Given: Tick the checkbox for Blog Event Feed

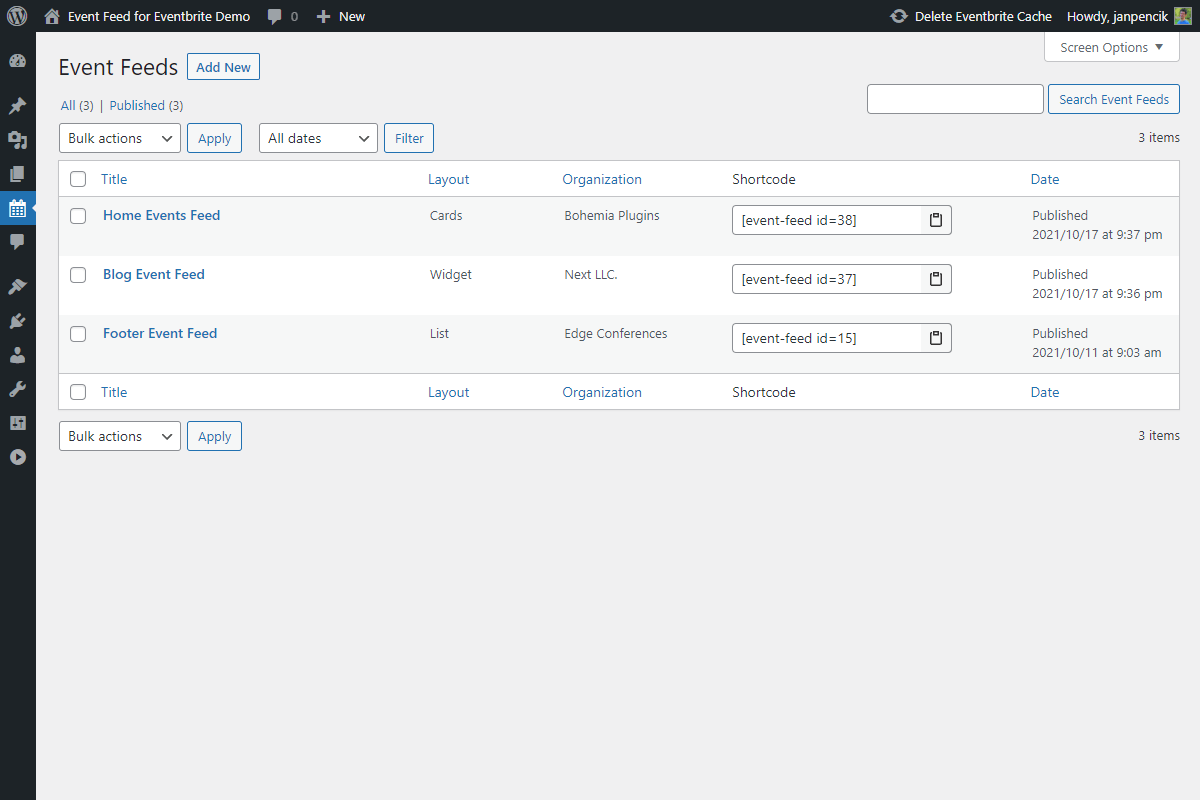Looking at the screenshot, I should point(78,275).
